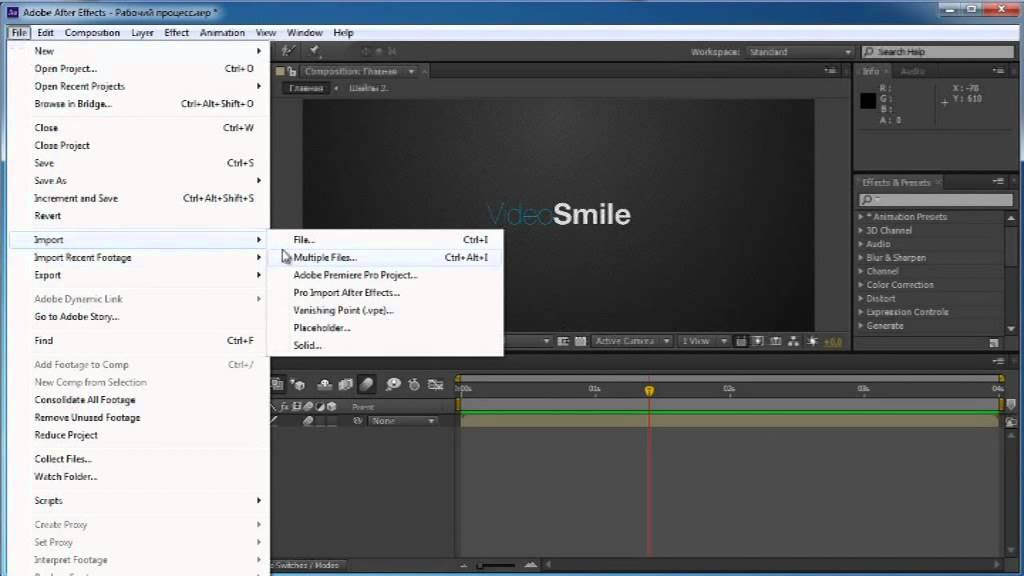Open the Composition menu in menu bar
Viewport: 1024px width, 576px height.
coord(92,33)
